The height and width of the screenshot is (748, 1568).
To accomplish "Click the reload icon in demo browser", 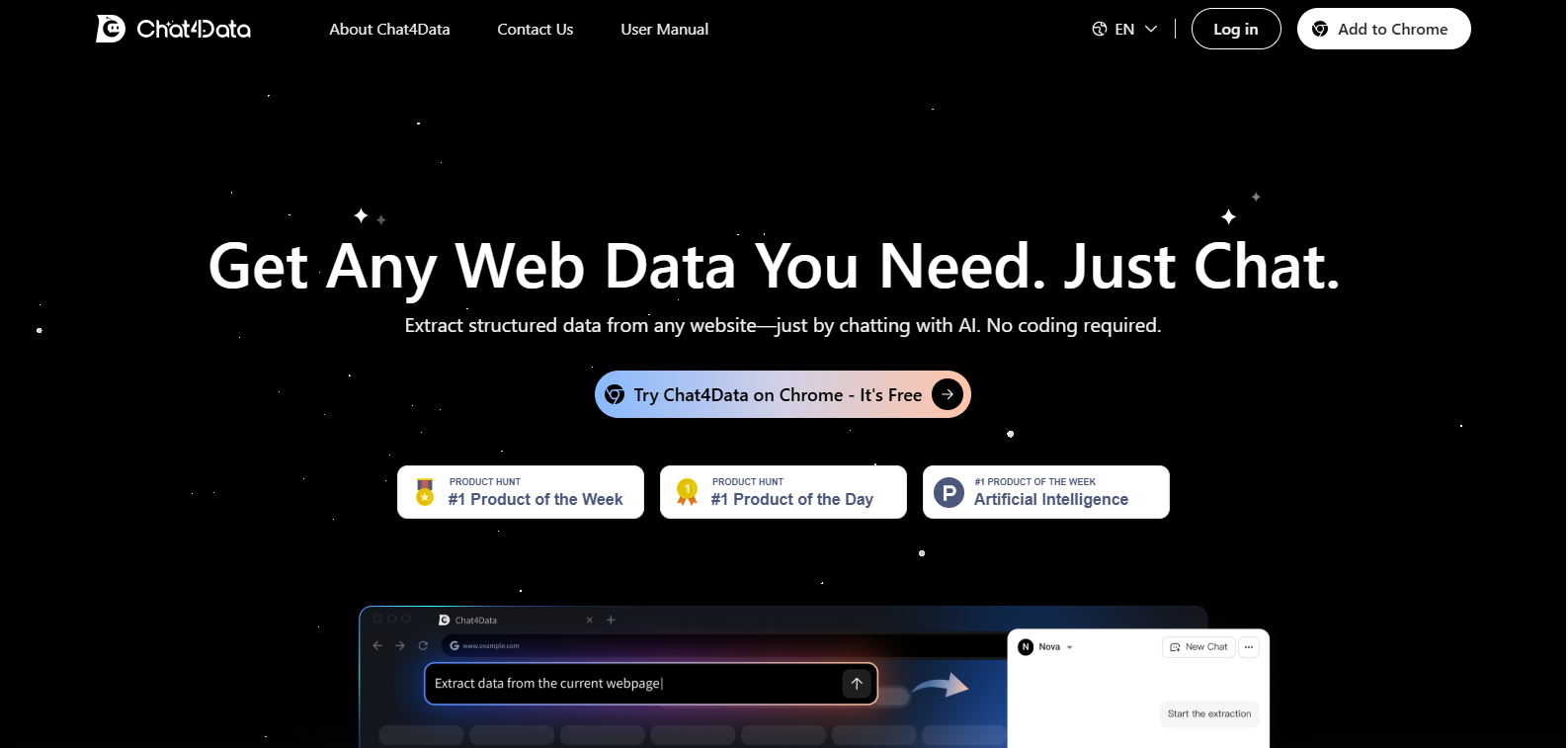I will [x=423, y=645].
